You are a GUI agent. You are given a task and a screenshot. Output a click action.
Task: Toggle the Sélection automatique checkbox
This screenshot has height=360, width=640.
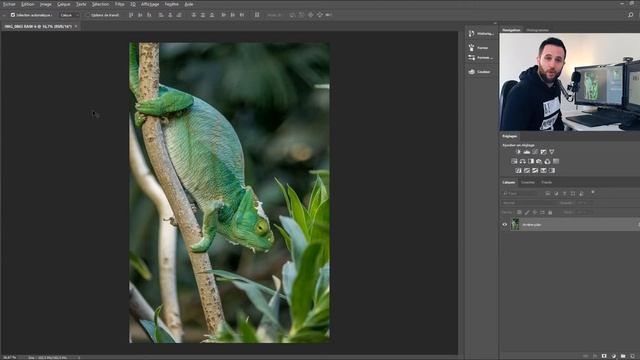(x=13, y=15)
